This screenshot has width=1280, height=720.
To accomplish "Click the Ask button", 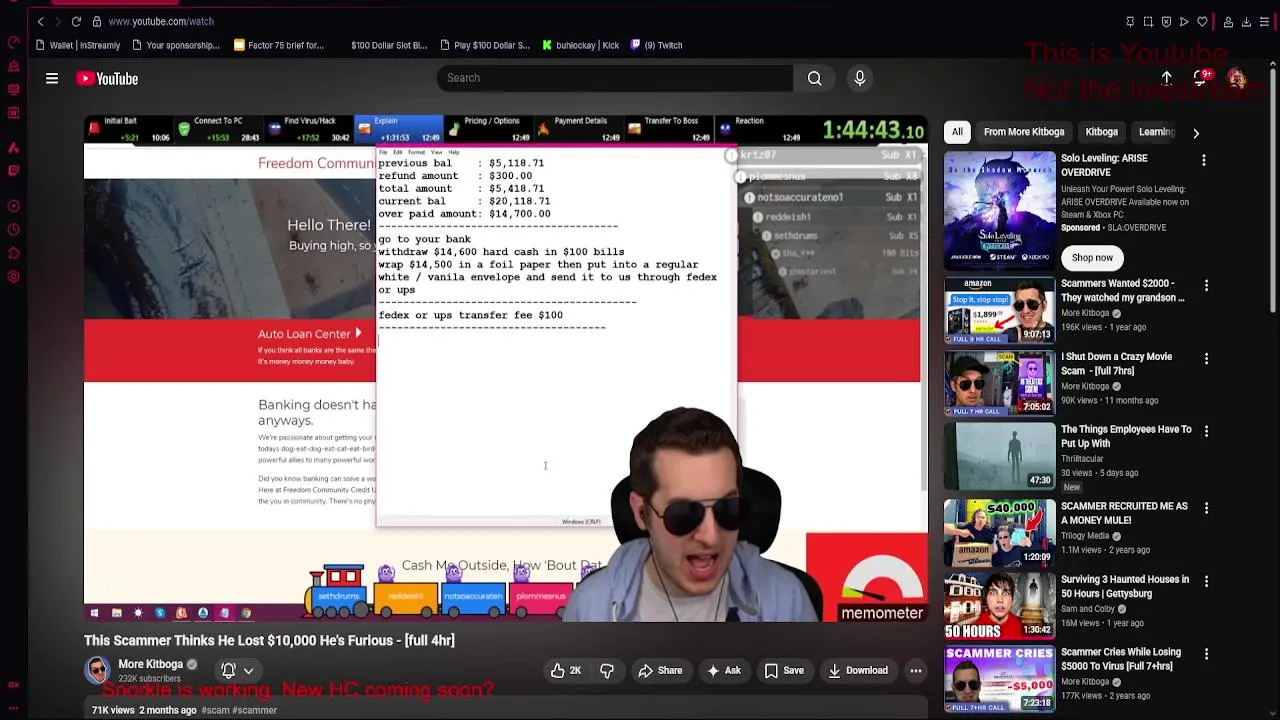I will pos(723,671).
